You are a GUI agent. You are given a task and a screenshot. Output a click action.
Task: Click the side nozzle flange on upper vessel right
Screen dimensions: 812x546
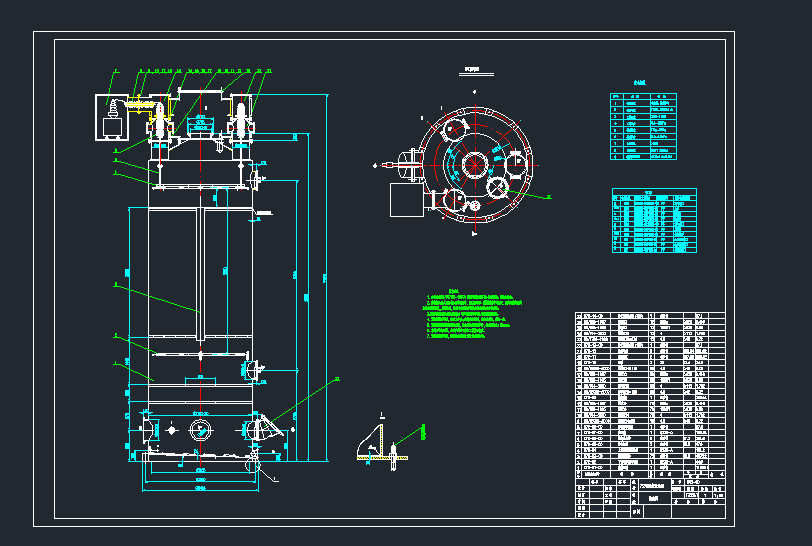tap(257, 179)
